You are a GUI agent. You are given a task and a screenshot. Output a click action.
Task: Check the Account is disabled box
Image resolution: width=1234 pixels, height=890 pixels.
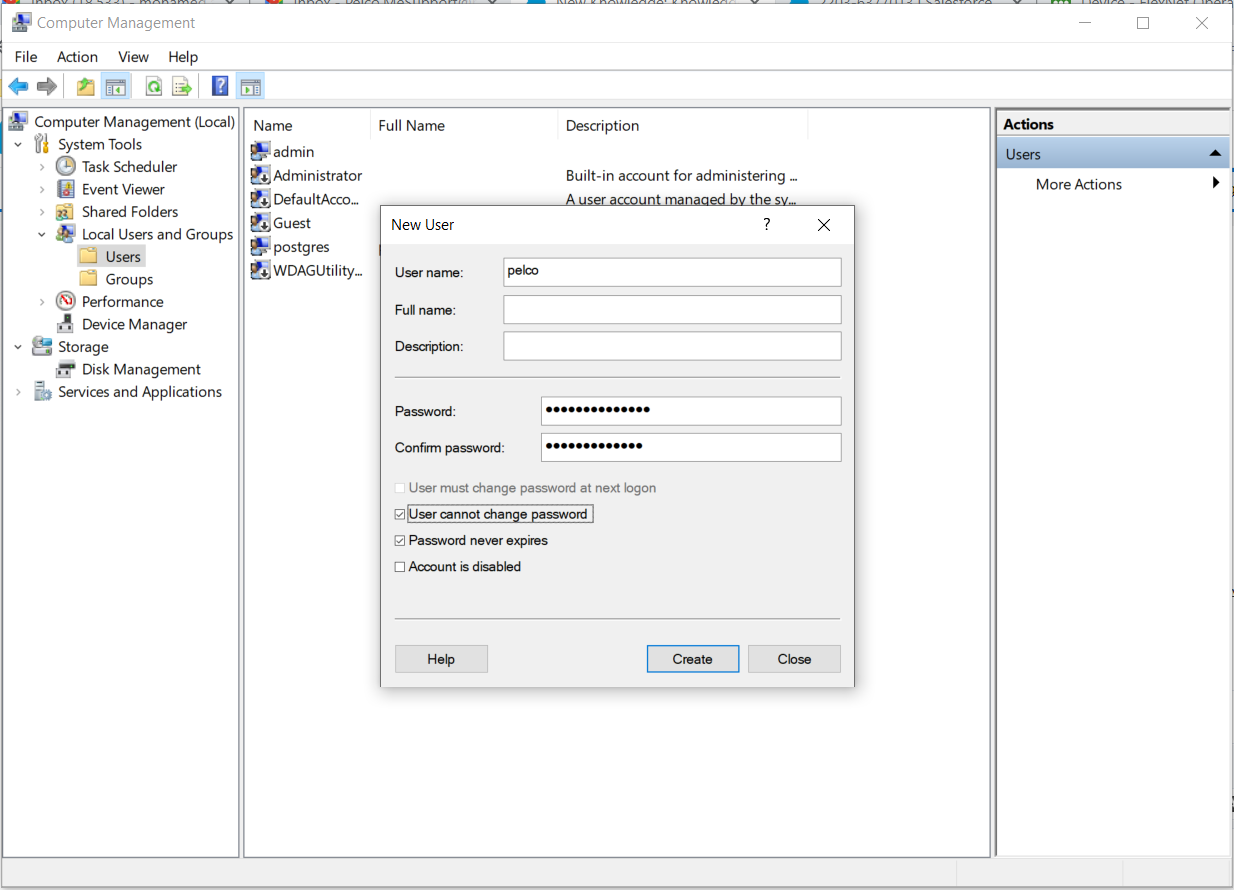click(x=400, y=567)
